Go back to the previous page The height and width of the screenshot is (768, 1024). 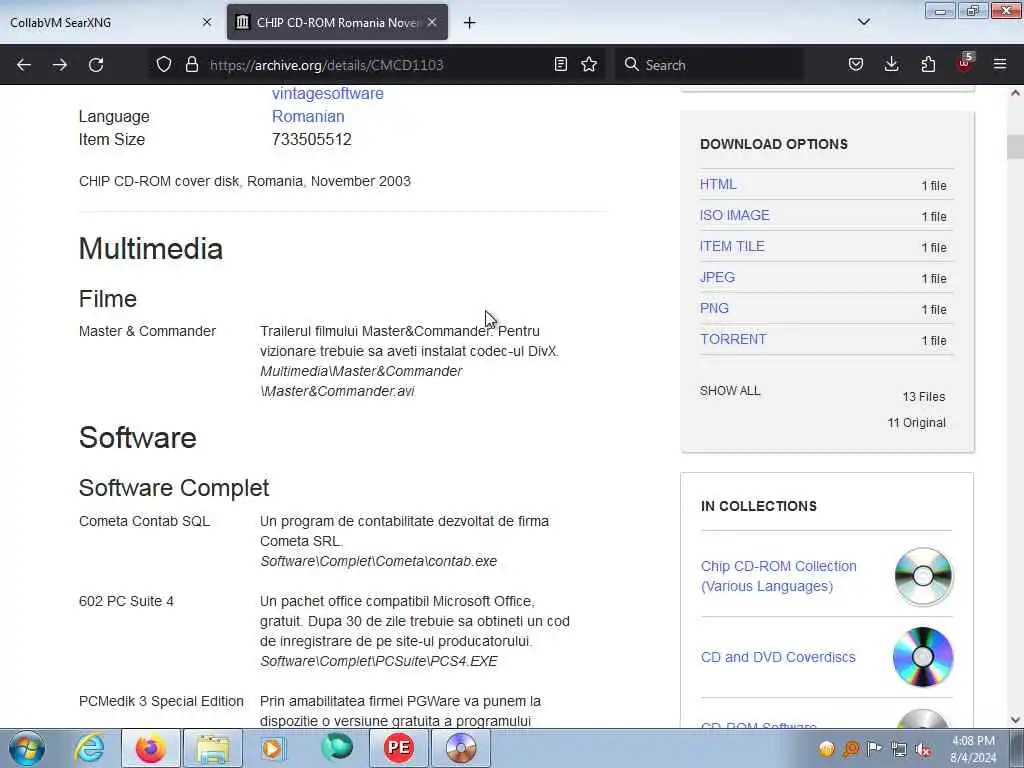[x=24, y=65]
